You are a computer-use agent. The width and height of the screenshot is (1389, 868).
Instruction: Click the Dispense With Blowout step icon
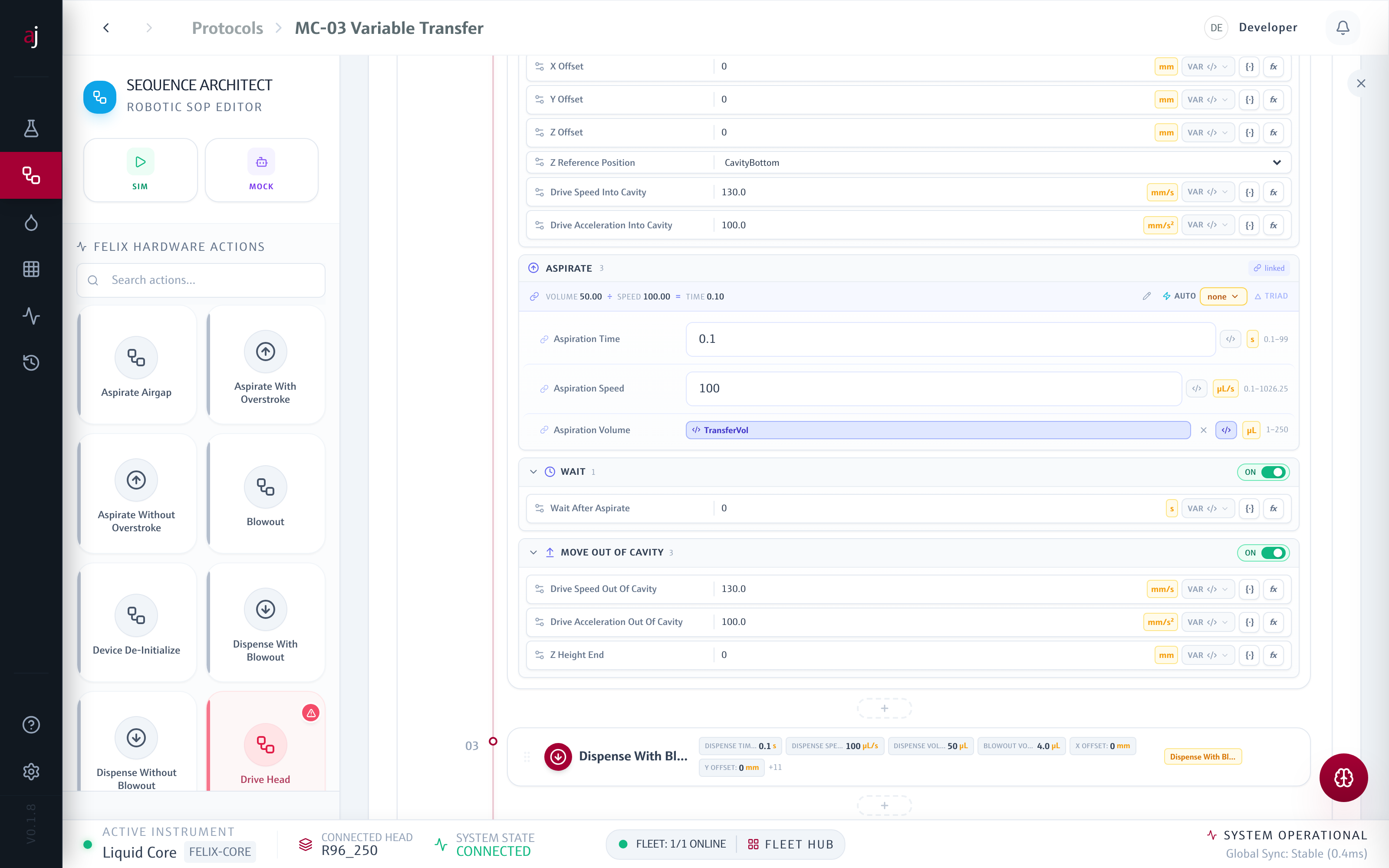pyautogui.click(x=558, y=756)
